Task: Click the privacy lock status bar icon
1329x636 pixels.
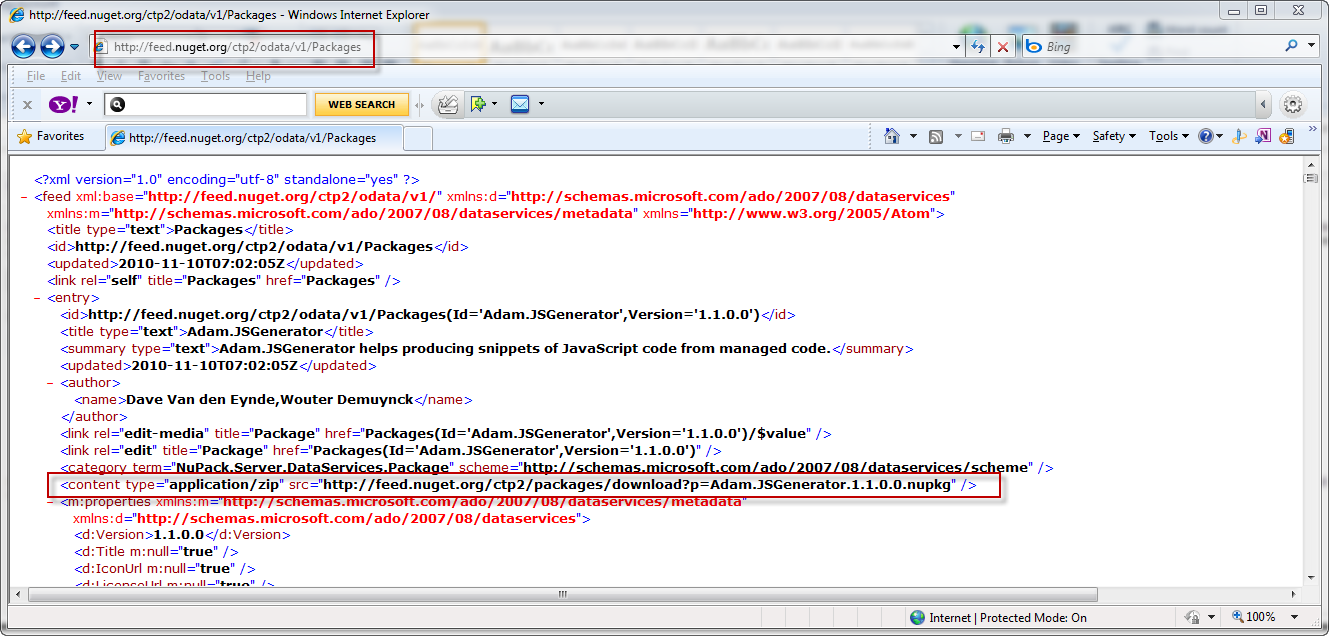Action: click(1192, 618)
